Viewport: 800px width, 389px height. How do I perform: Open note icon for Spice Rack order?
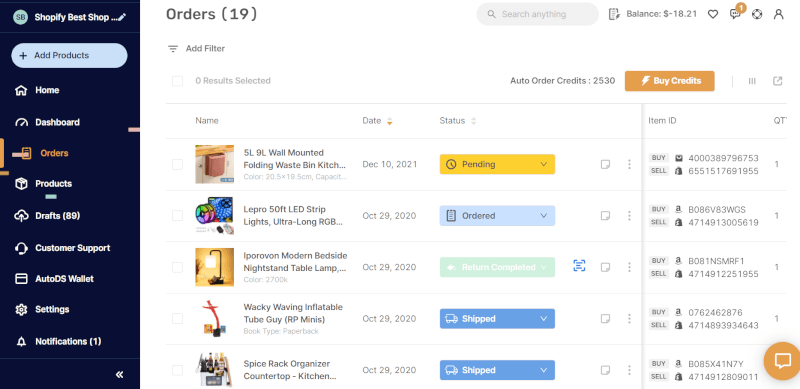(x=605, y=370)
